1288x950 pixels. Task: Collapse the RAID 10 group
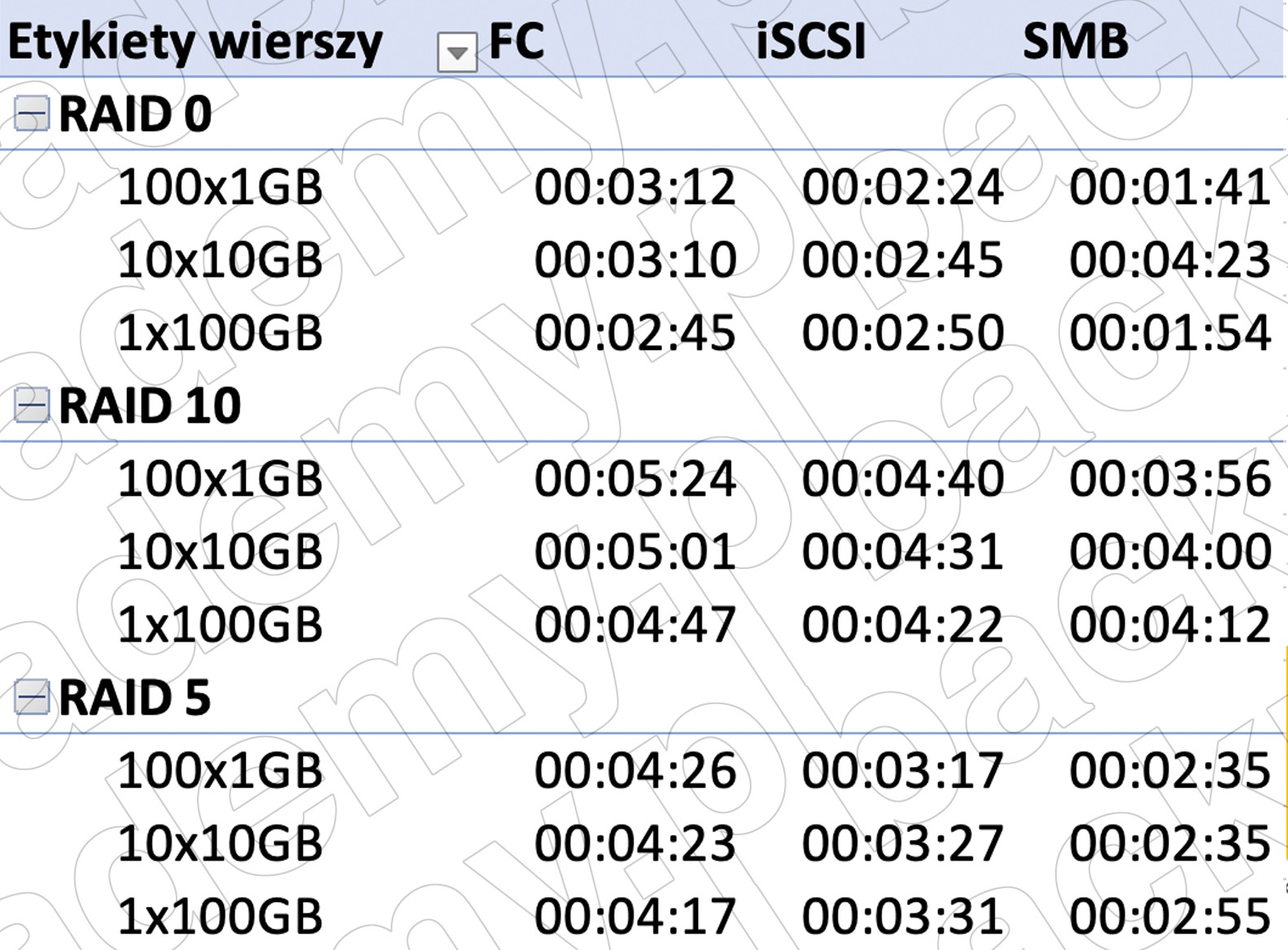coord(32,405)
